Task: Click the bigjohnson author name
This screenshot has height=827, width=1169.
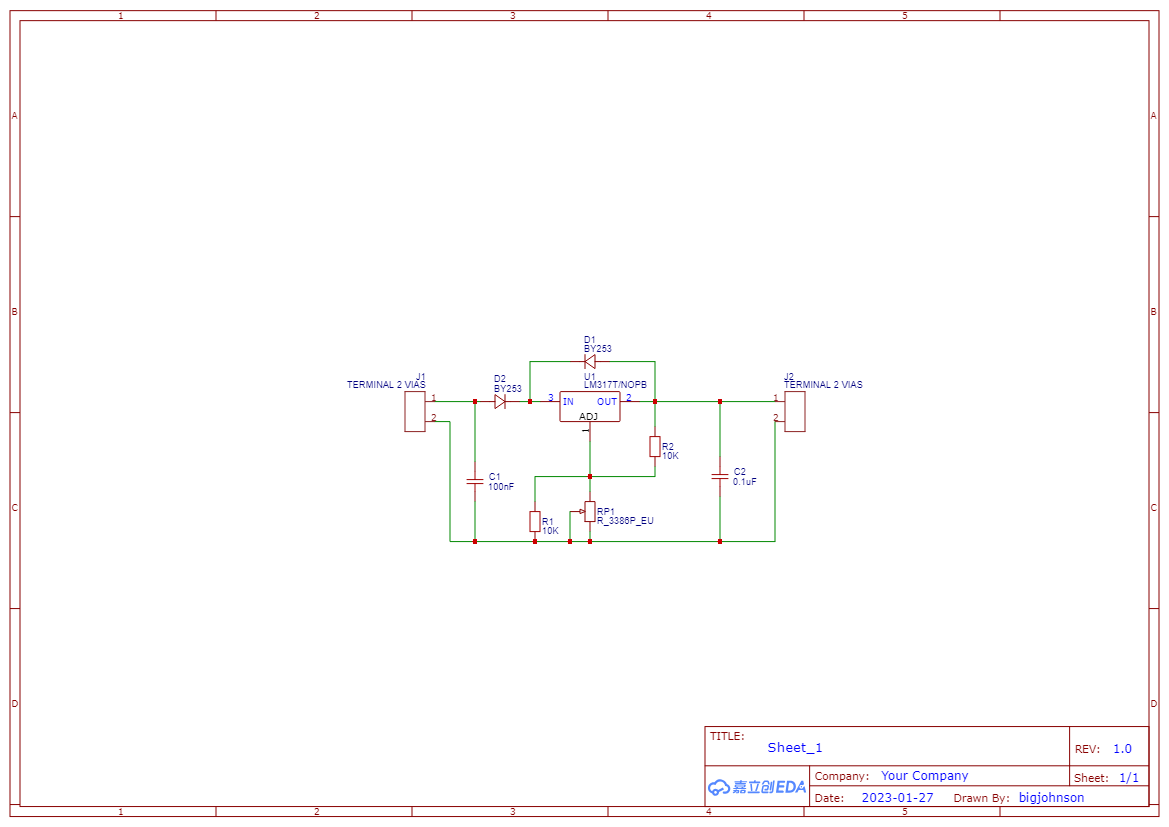Action: pyautogui.click(x=1051, y=797)
